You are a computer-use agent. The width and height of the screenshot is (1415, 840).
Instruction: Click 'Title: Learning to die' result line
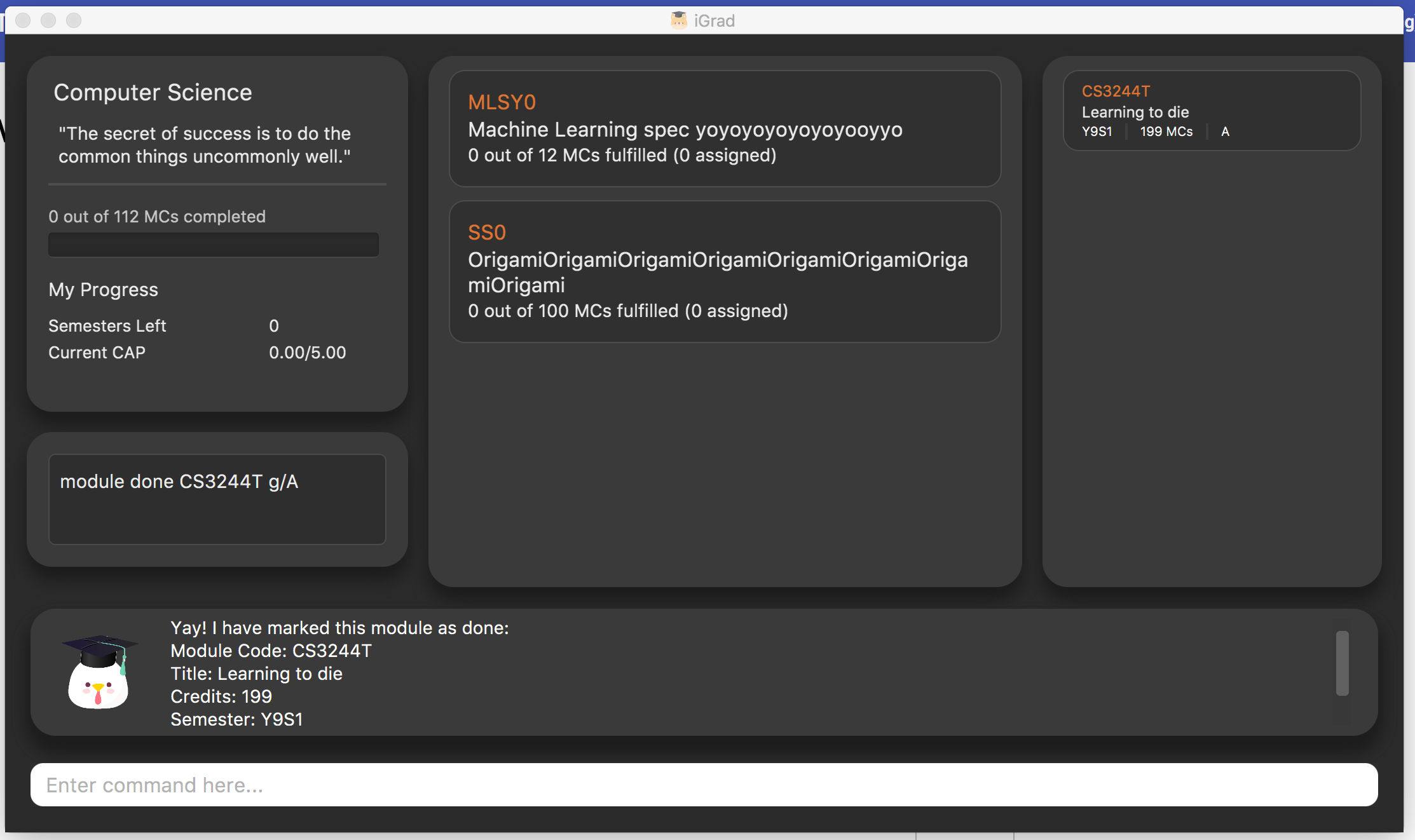(256, 674)
